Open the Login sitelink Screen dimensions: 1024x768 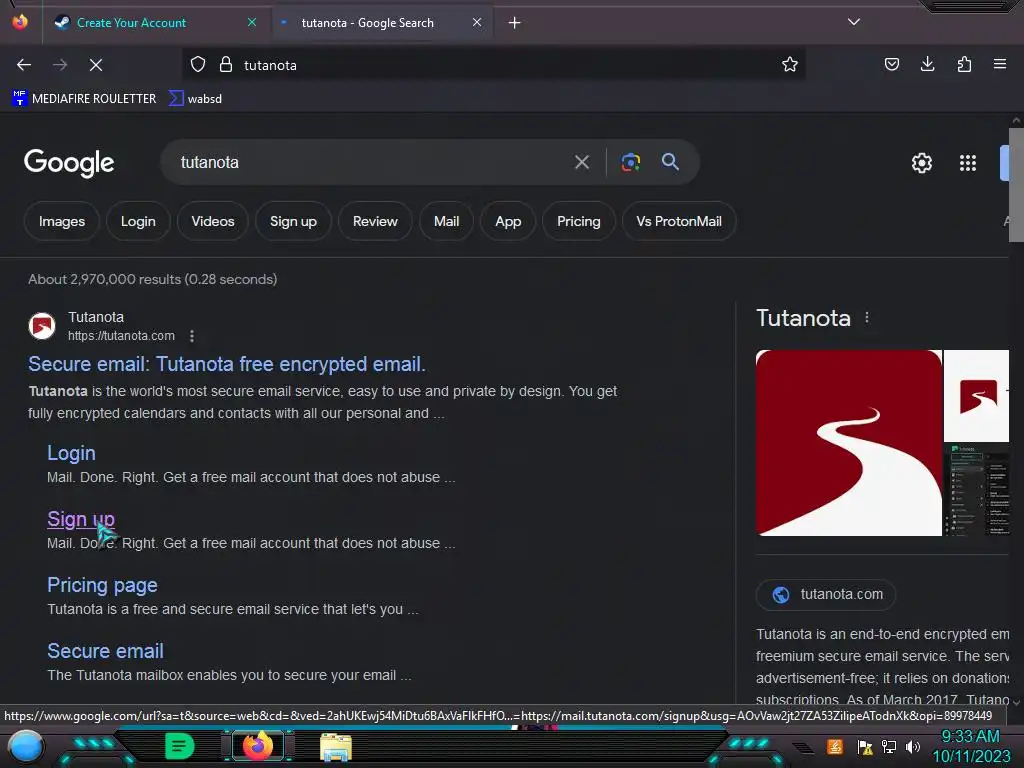(71, 453)
